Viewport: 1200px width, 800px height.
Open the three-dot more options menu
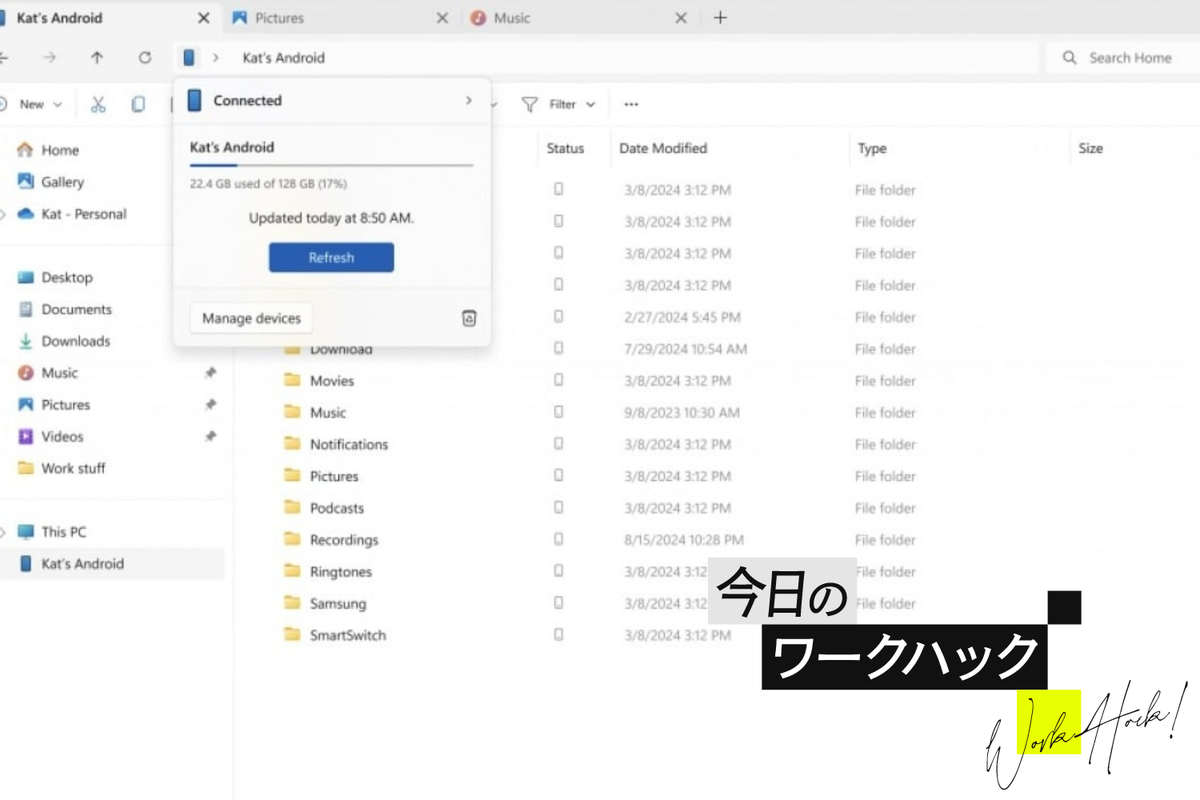(x=631, y=104)
